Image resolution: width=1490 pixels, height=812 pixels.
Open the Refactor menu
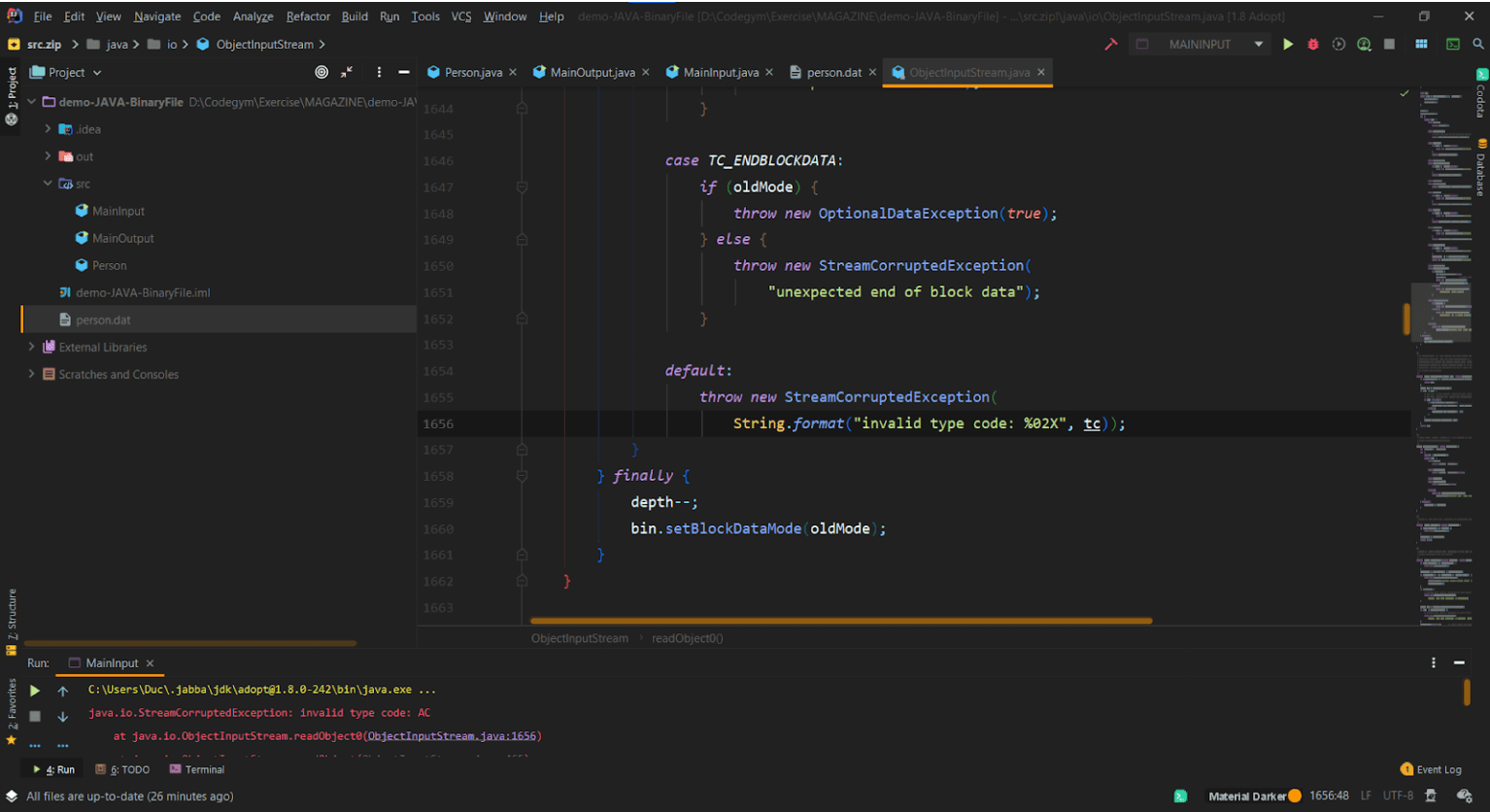308,17
